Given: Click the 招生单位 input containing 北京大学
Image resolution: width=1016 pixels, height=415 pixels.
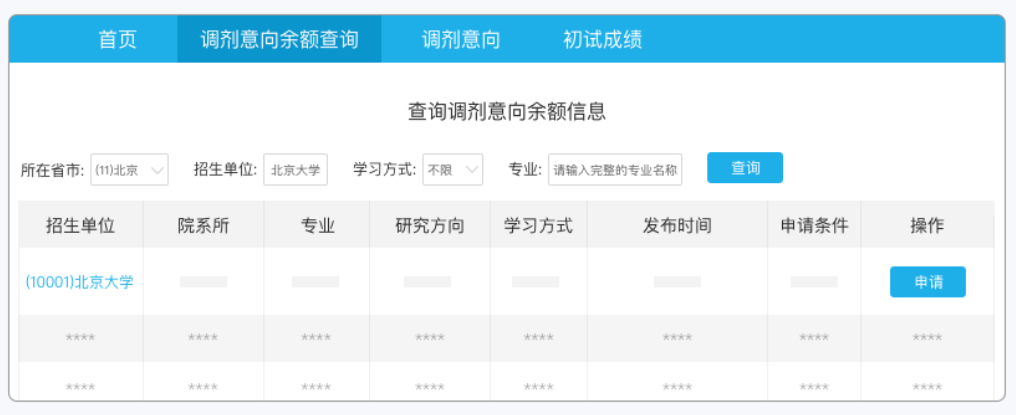Looking at the screenshot, I should tap(295, 170).
